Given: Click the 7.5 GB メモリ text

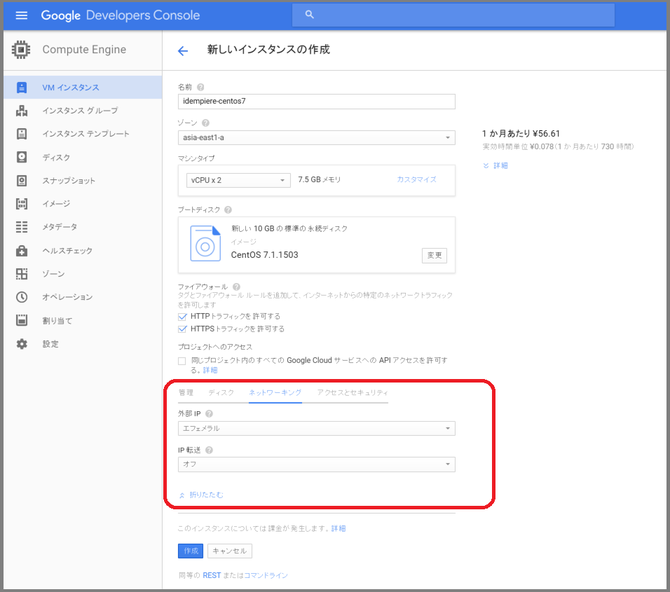Looking at the screenshot, I should 319,180.
